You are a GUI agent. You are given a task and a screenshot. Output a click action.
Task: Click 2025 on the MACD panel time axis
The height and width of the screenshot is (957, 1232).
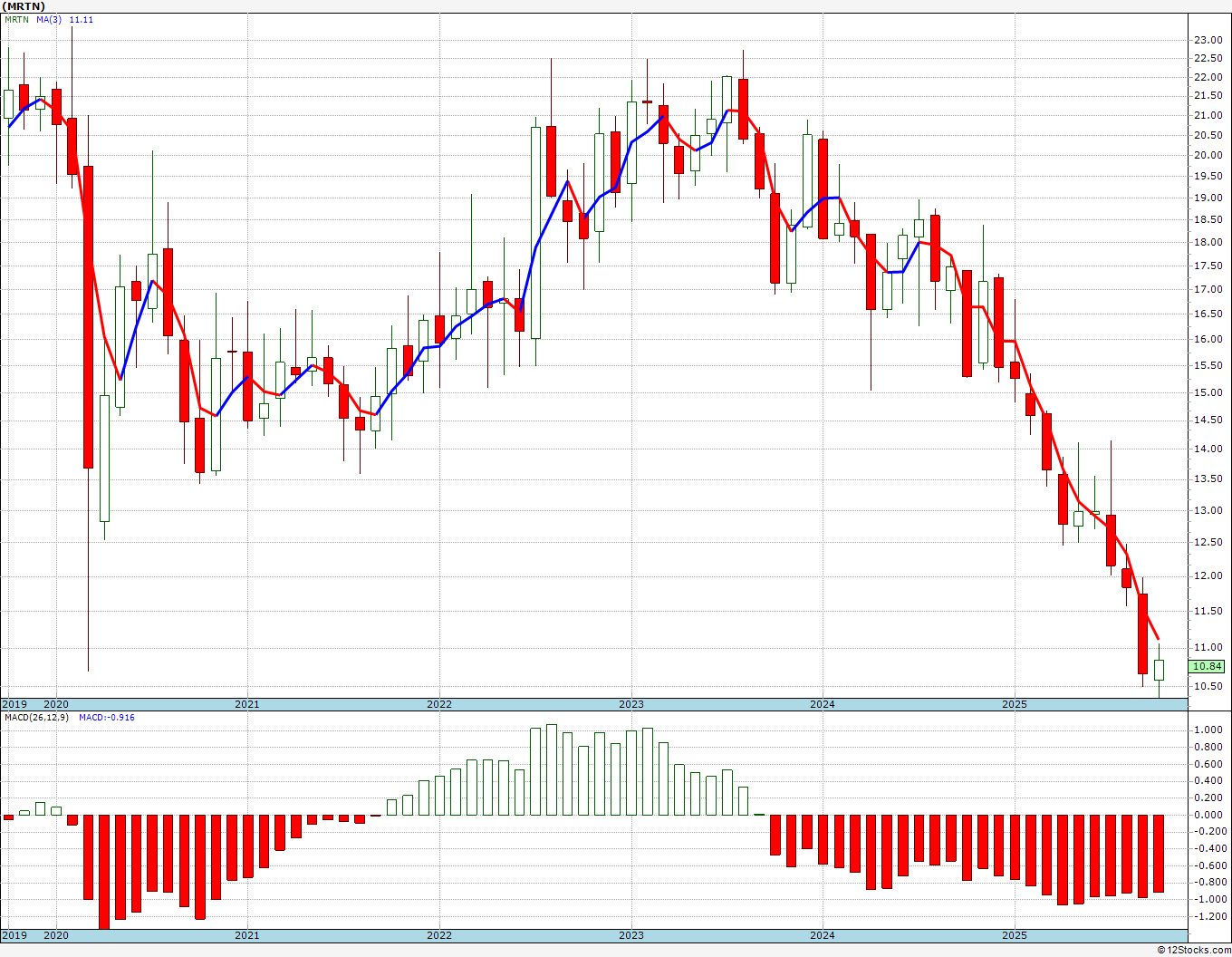tap(1015, 935)
